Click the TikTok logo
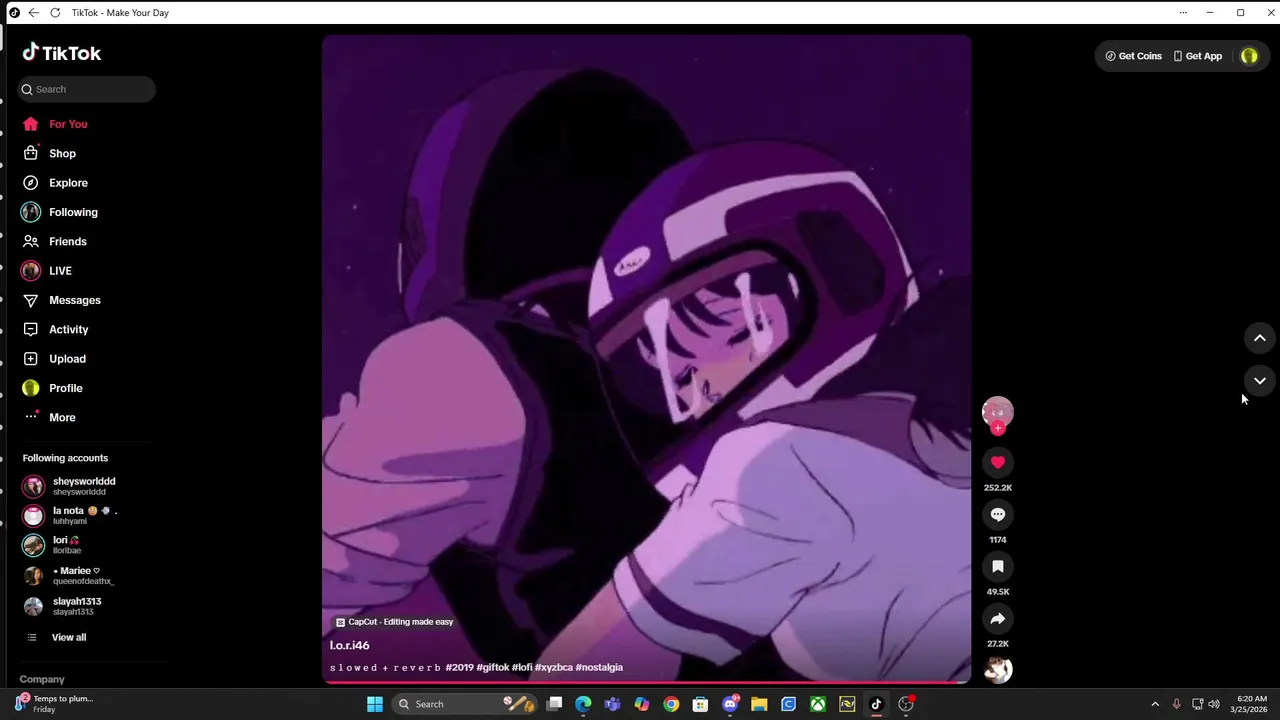Viewport: 1280px width, 720px height. [x=62, y=53]
